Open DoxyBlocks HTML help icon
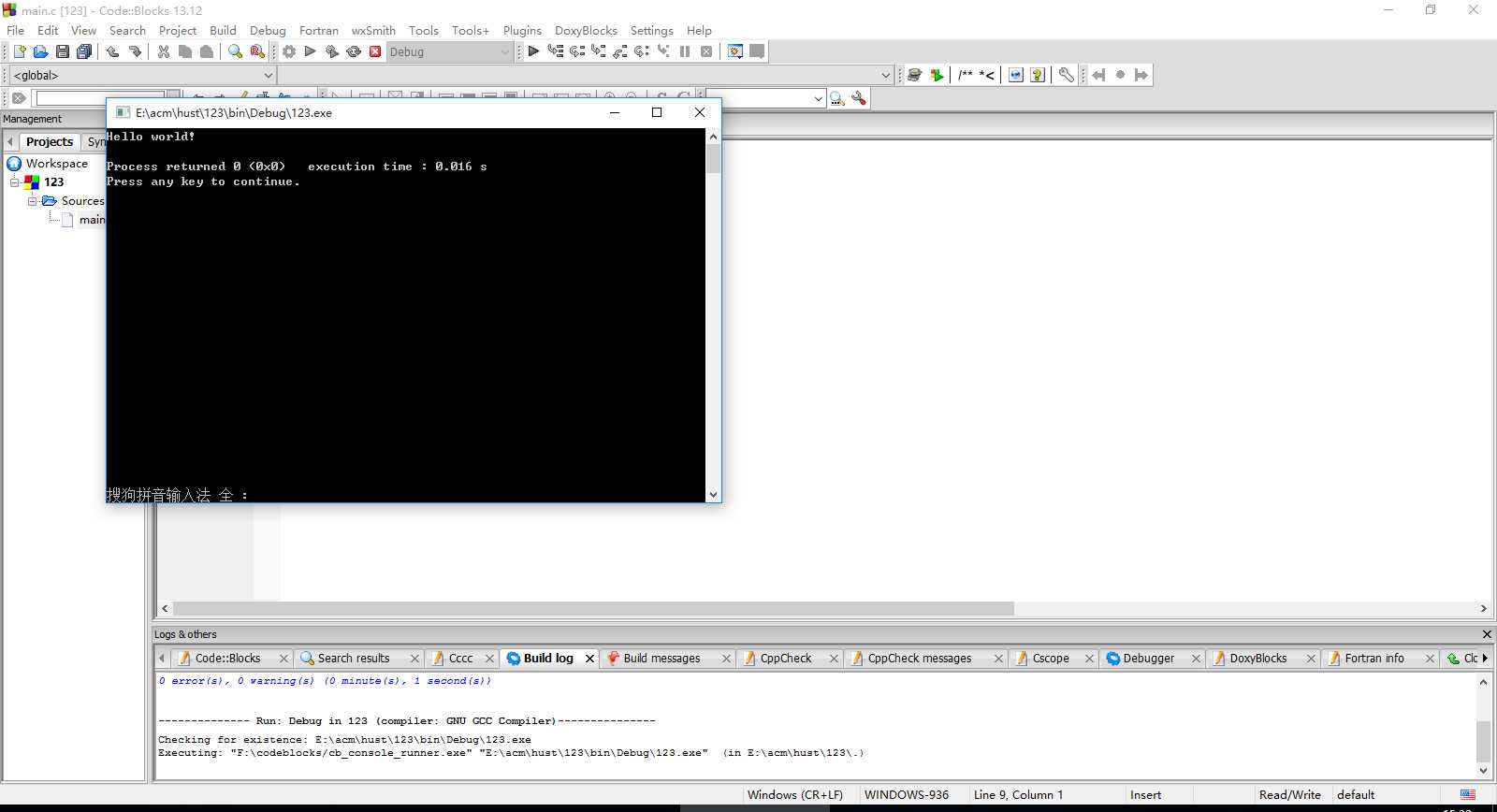 click(1016, 75)
